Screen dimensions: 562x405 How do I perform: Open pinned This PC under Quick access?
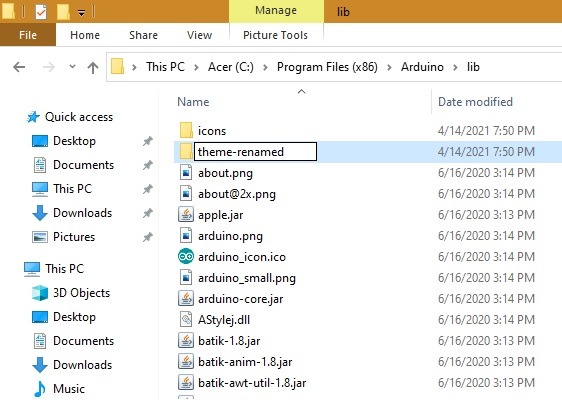72,189
